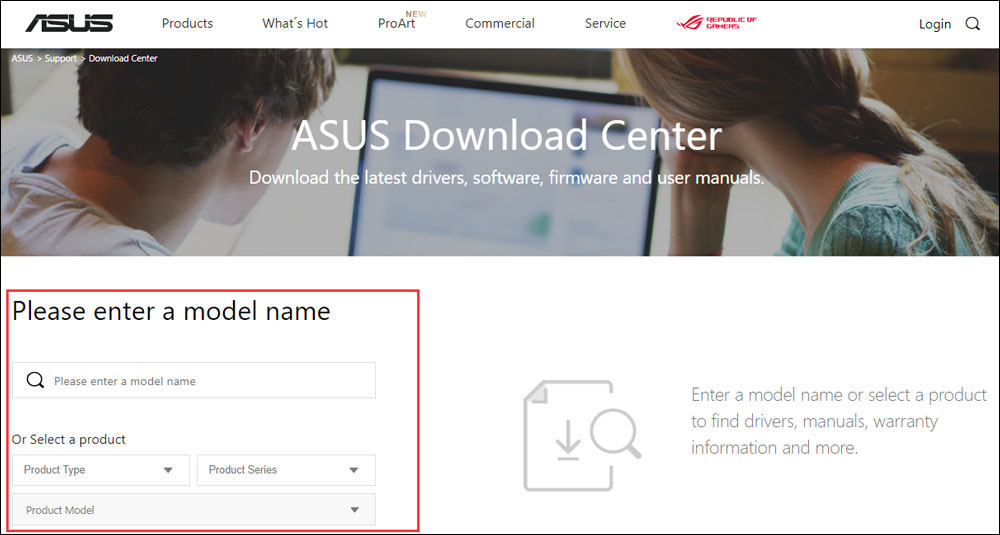The height and width of the screenshot is (535, 1000).
Task: Open the Service menu
Action: click(605, 24)
